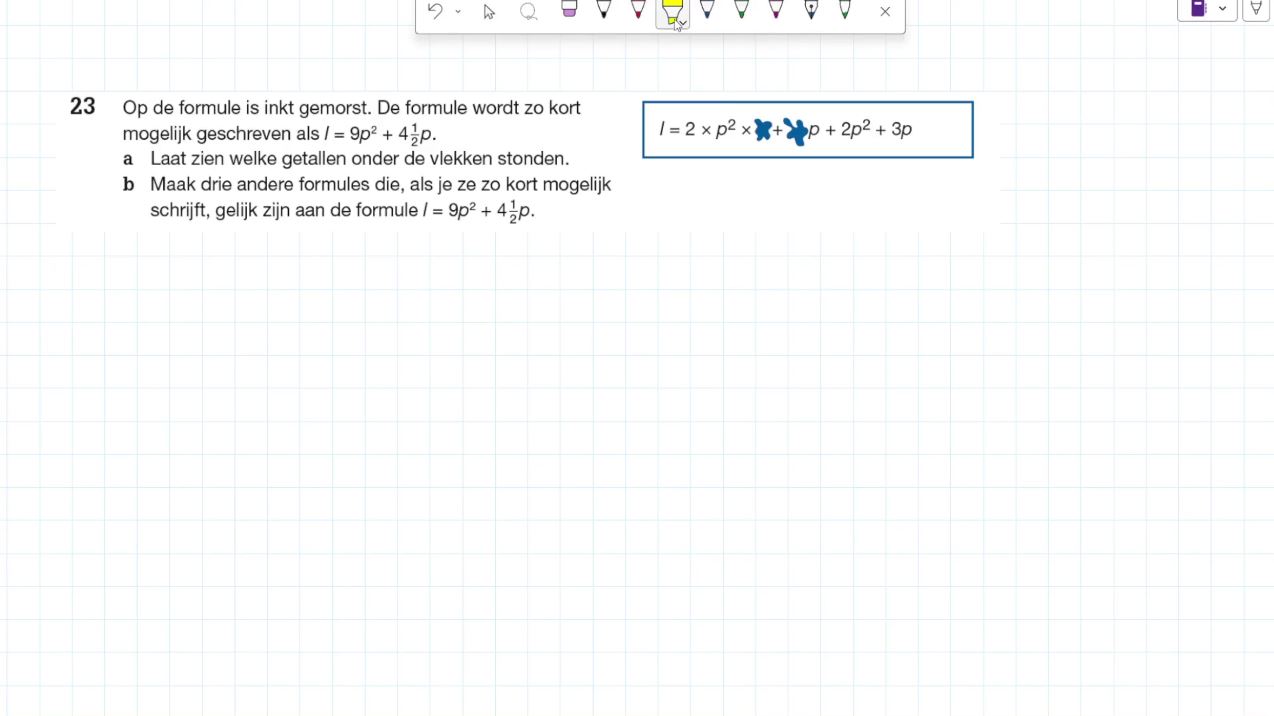The image size is (1274, 716).
Task: Open the purple notebook icon
Action: point(1198,8)
